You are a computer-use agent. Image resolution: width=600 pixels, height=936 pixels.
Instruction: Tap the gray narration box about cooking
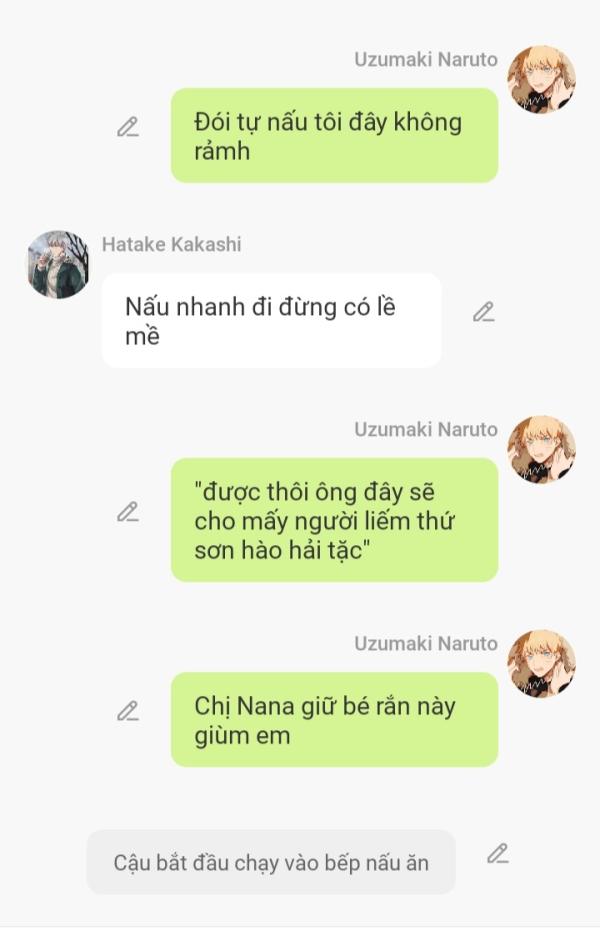tap(271, 862)
